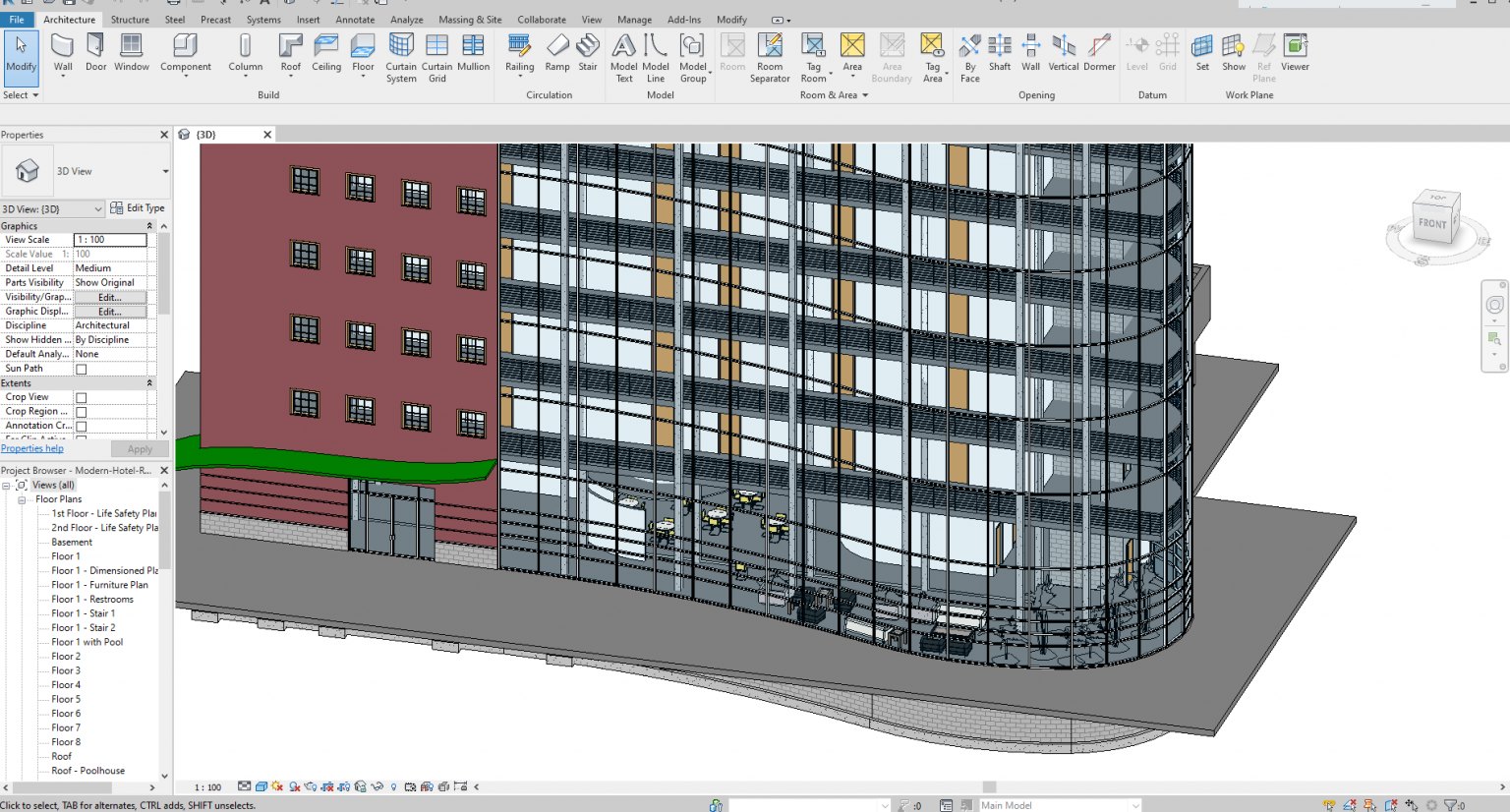Open the Properties help link
Screen dimensions: 1510x812
(30, 447)
